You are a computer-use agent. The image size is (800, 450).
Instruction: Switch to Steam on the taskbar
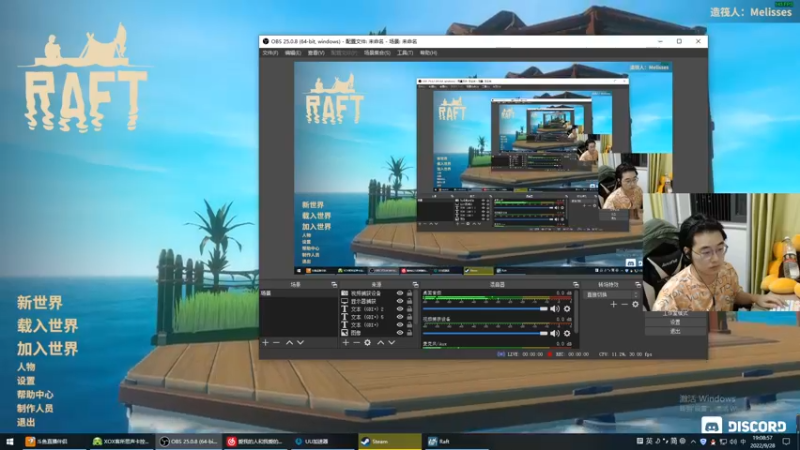pos(389,441)
